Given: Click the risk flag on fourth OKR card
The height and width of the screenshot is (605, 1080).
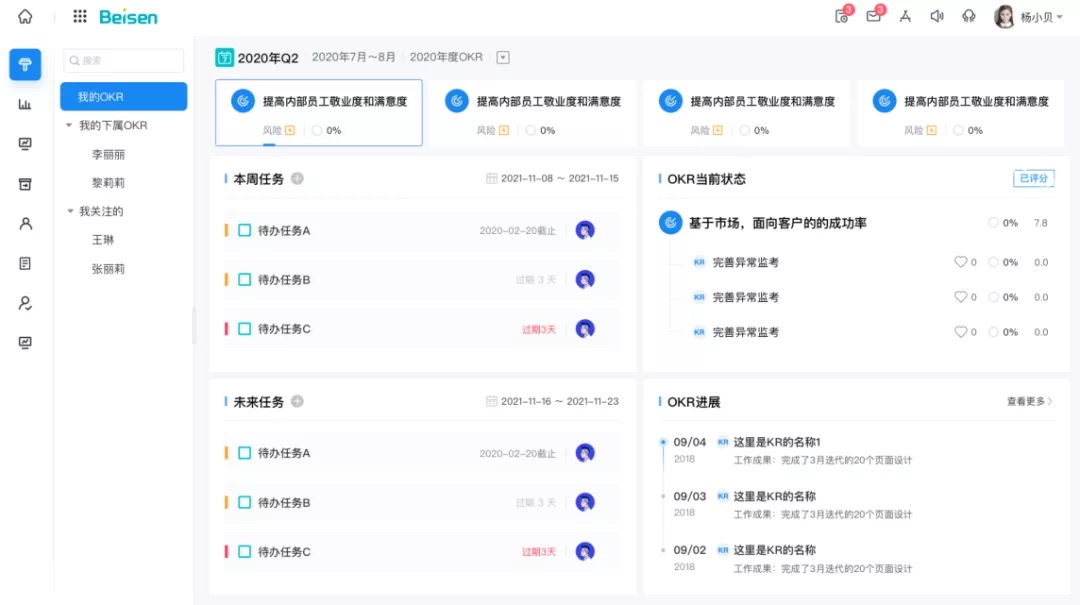Looking at the screenshot, I should point(931,130).
